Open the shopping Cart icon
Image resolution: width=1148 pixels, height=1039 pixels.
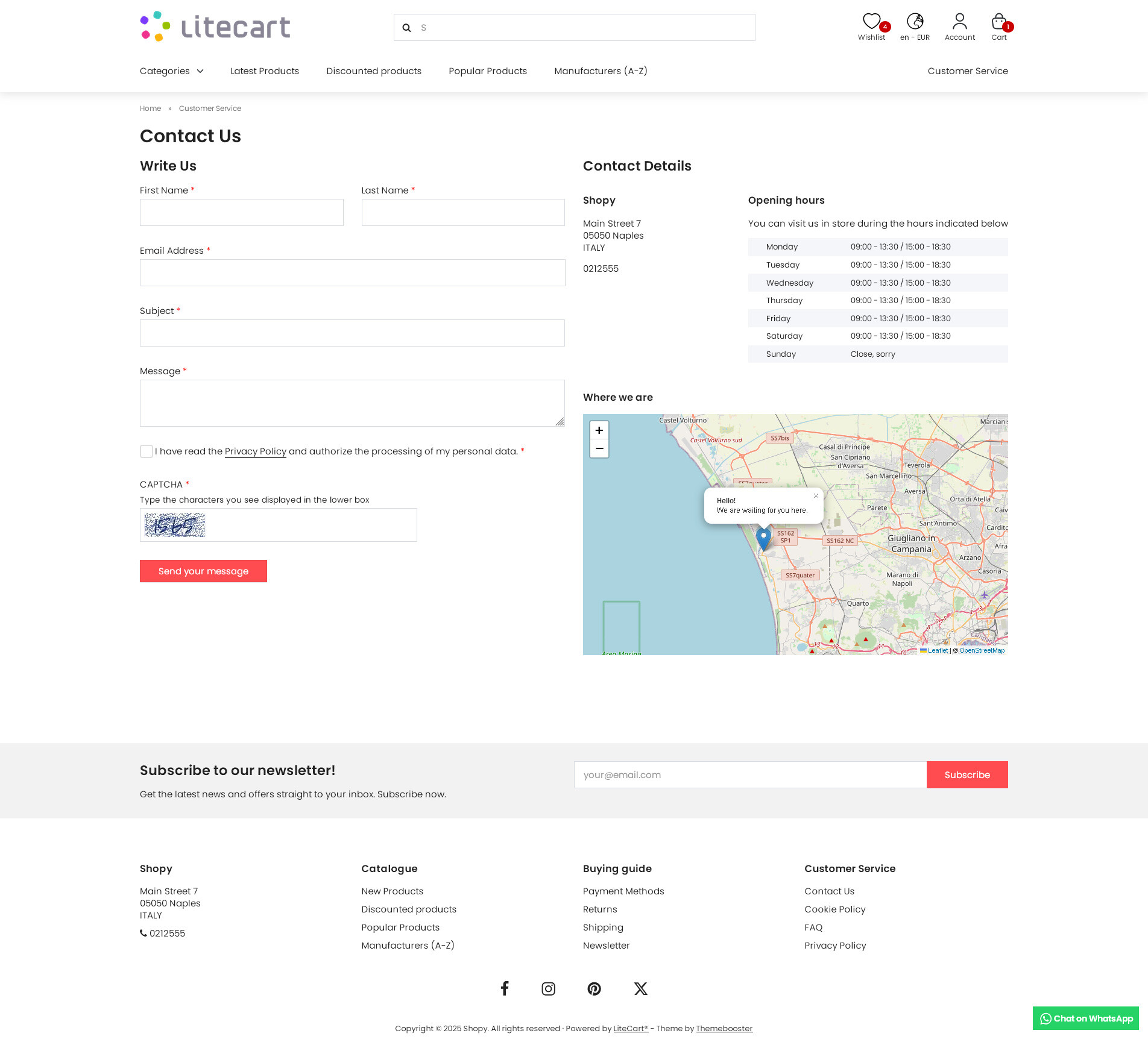(998, 22)
